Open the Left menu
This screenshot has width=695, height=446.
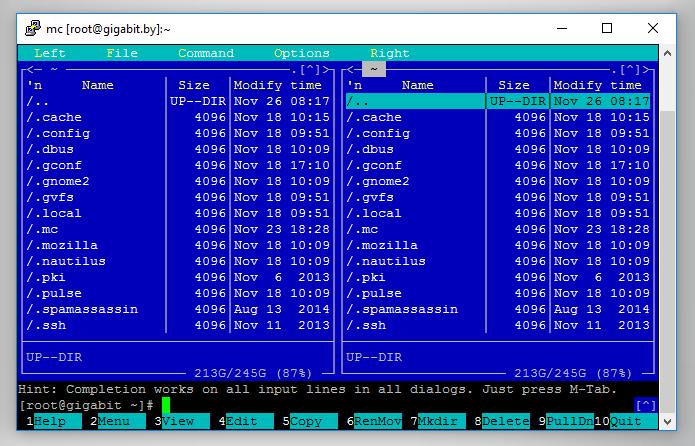click(50, 53)
